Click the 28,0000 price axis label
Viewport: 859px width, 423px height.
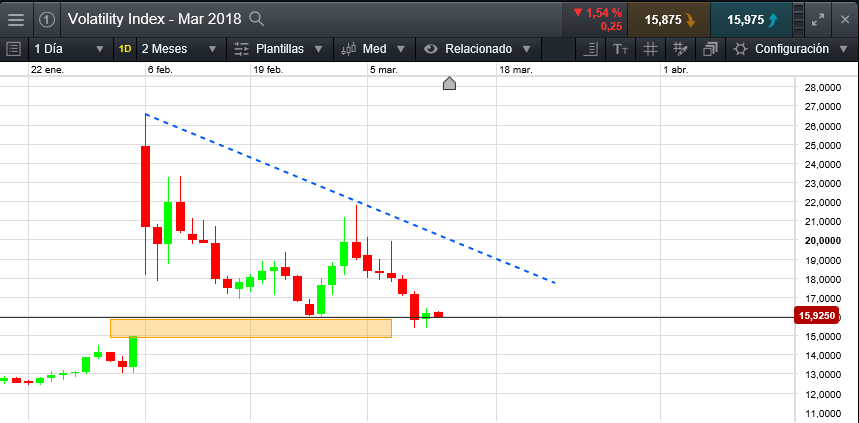[x=823, y=88]
